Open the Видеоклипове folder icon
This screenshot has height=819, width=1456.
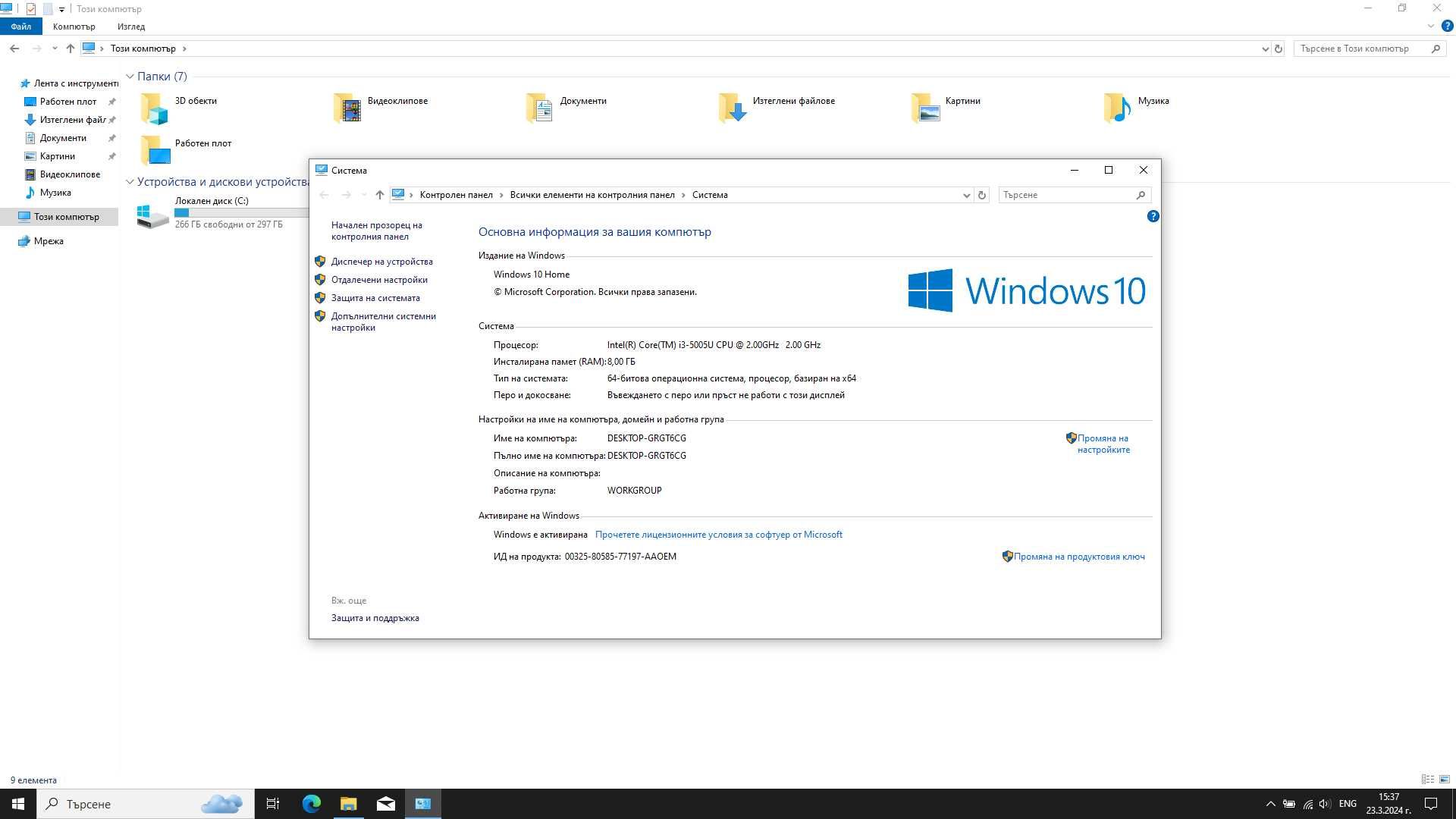coord(347,108)
